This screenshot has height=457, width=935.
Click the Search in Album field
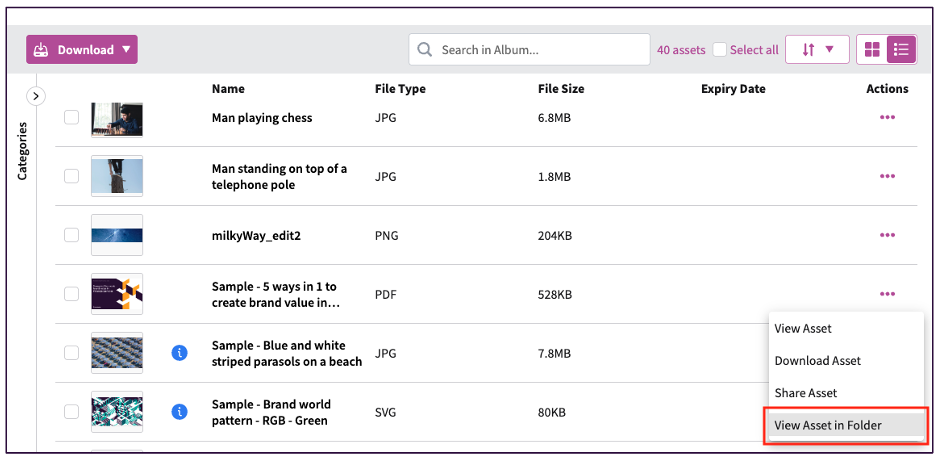point(540,50)
